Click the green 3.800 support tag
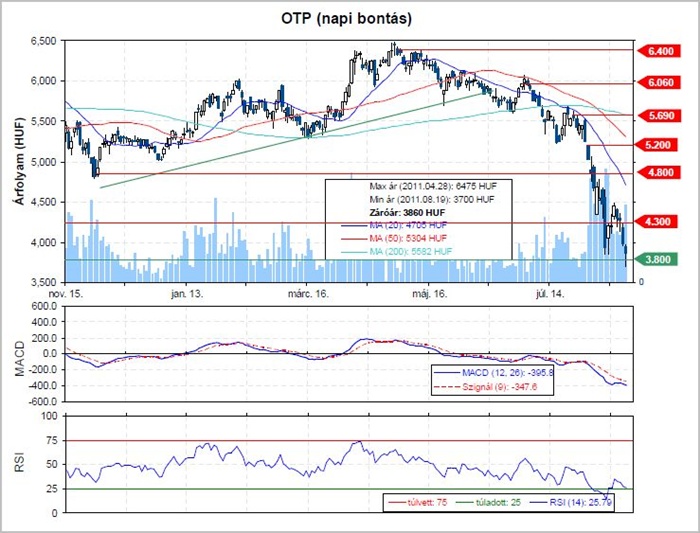Screen dimensions: 700x533 pos(656,259)
